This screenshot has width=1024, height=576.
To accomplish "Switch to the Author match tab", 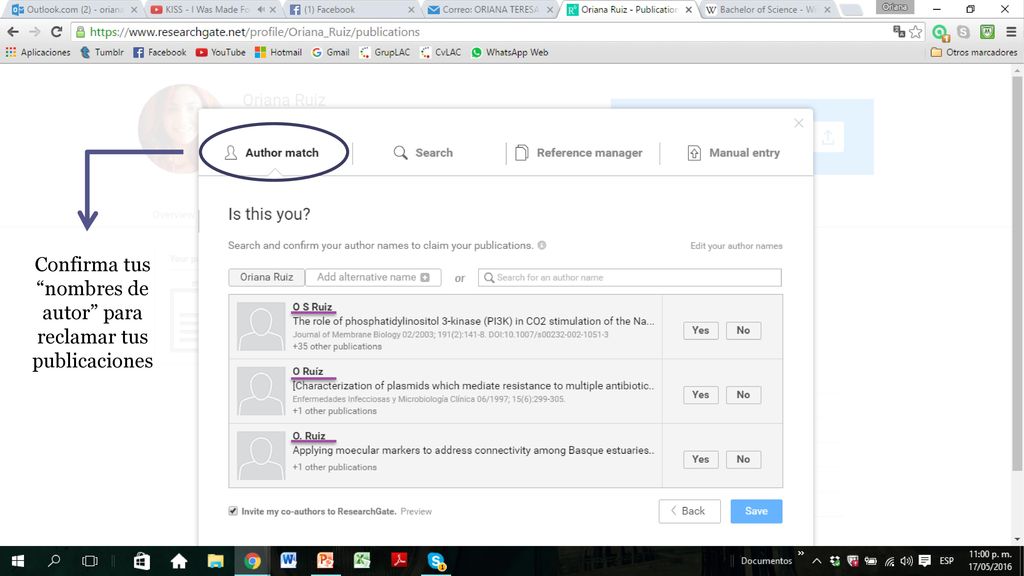I will [272, 153].
